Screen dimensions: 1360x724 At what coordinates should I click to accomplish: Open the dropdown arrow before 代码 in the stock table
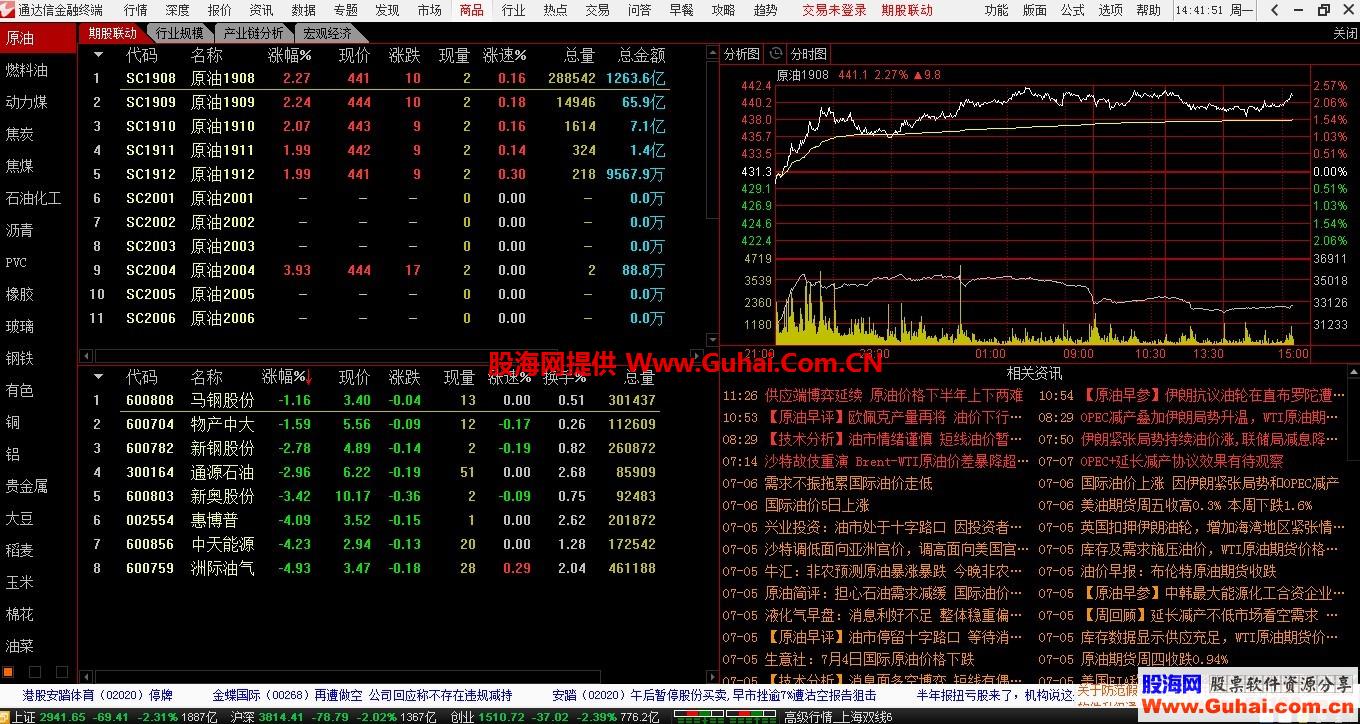coord(98,377)
